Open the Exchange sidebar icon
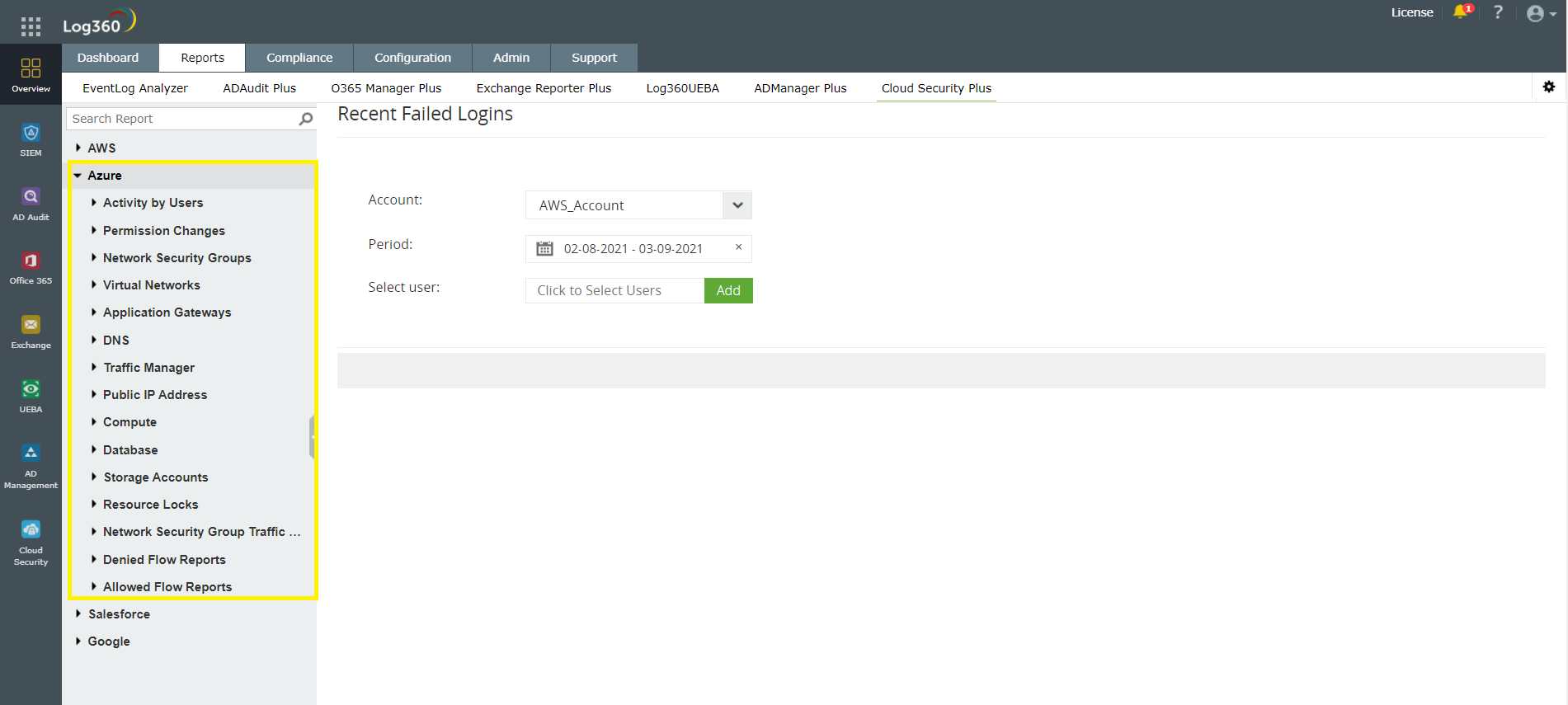 (31, 332)
